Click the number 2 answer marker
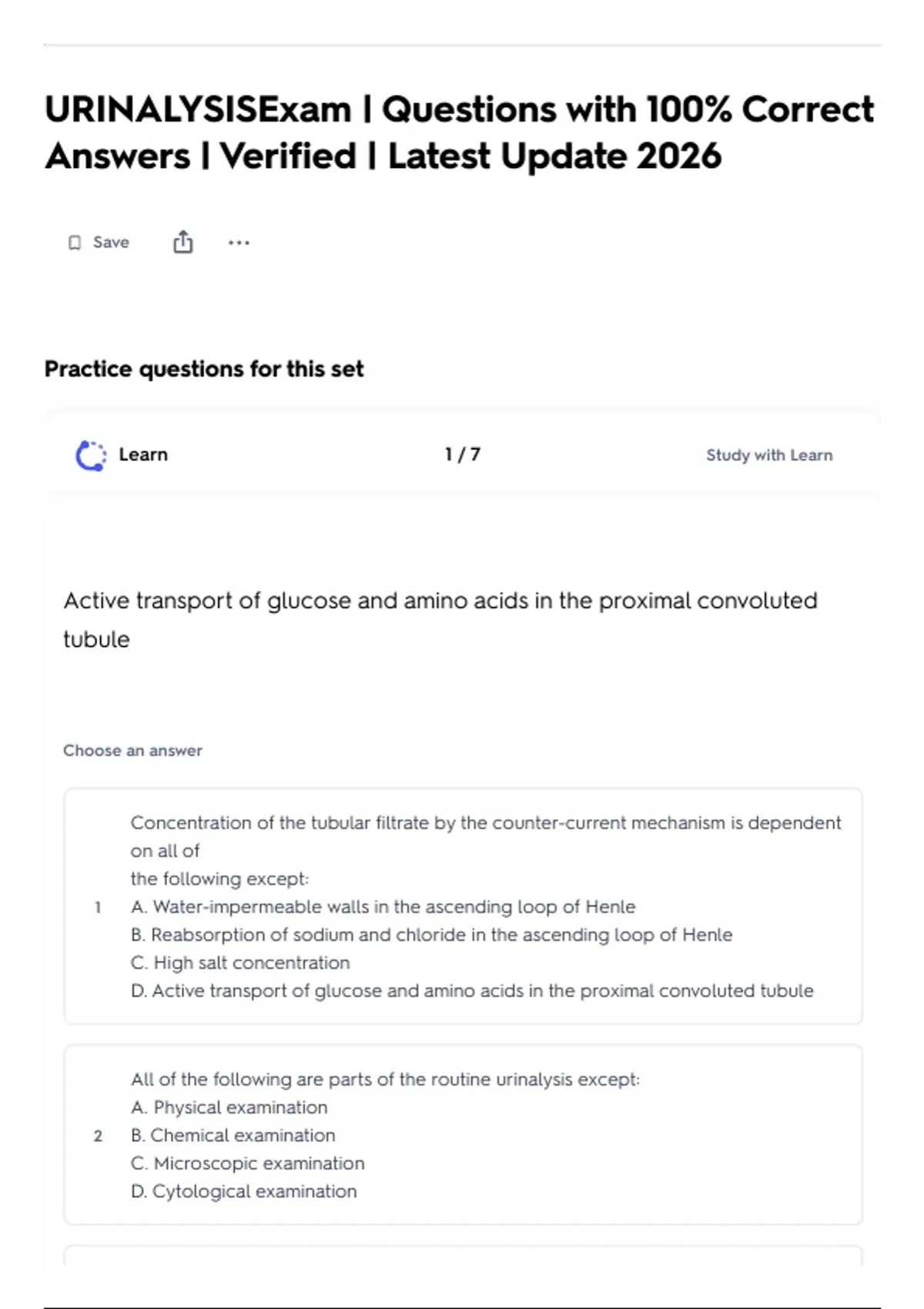 [x=98, y=1136]
